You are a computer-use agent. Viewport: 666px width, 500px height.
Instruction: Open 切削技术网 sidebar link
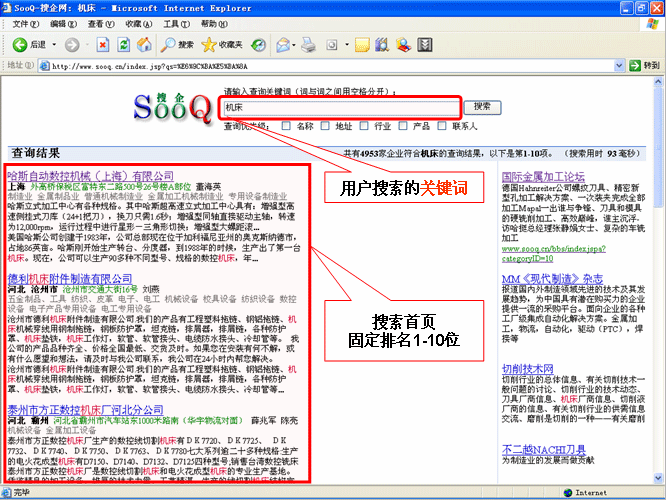point(528,368)
